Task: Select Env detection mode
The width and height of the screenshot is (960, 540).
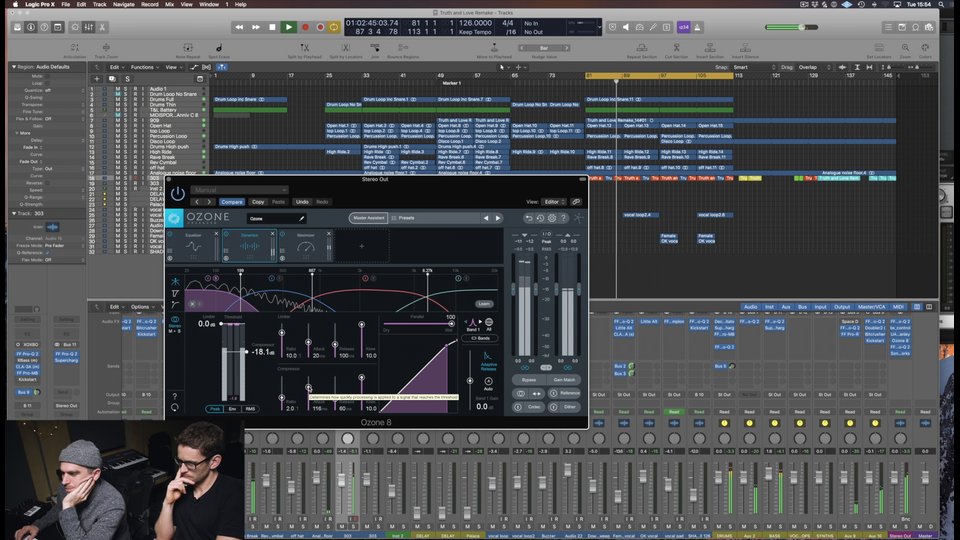Action: 232,408
